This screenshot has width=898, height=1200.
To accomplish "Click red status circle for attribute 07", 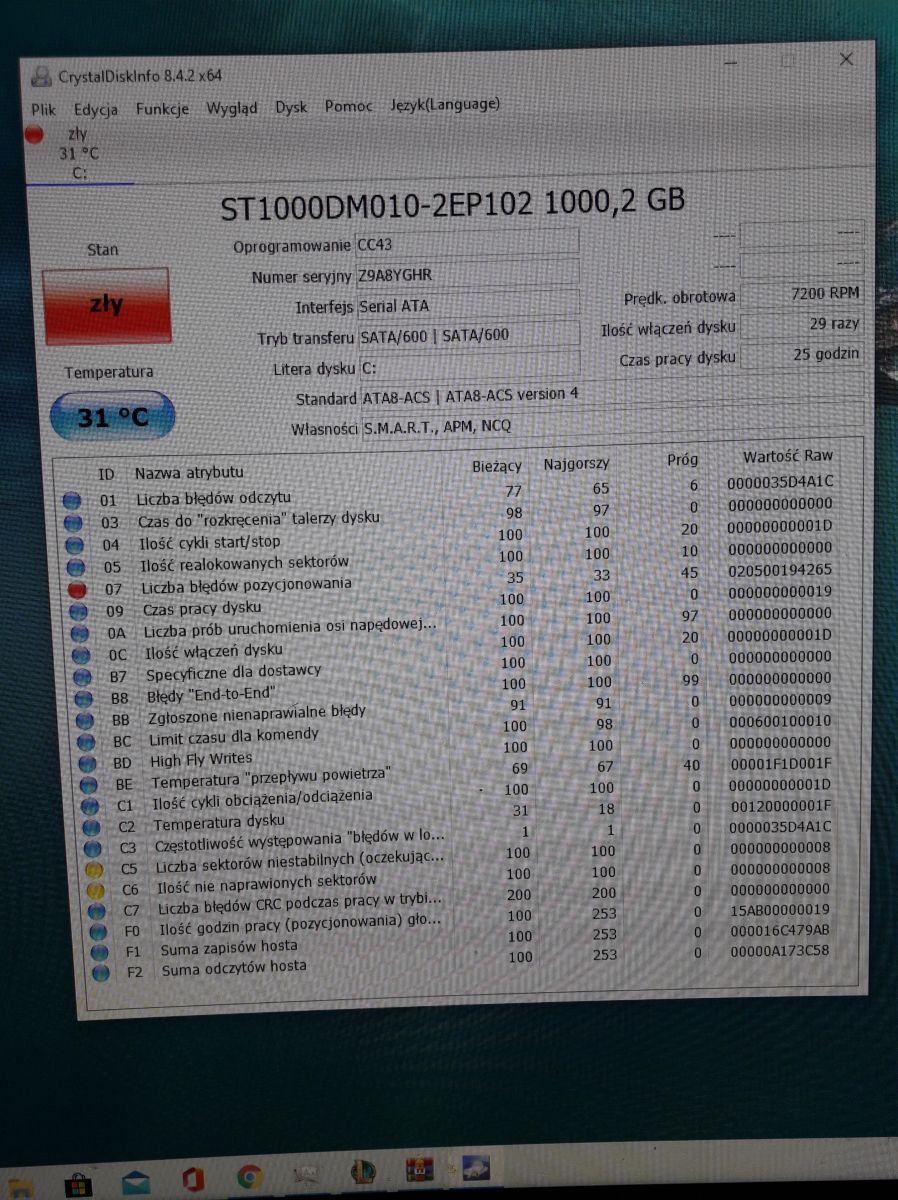I will click(x=75, y=589).
